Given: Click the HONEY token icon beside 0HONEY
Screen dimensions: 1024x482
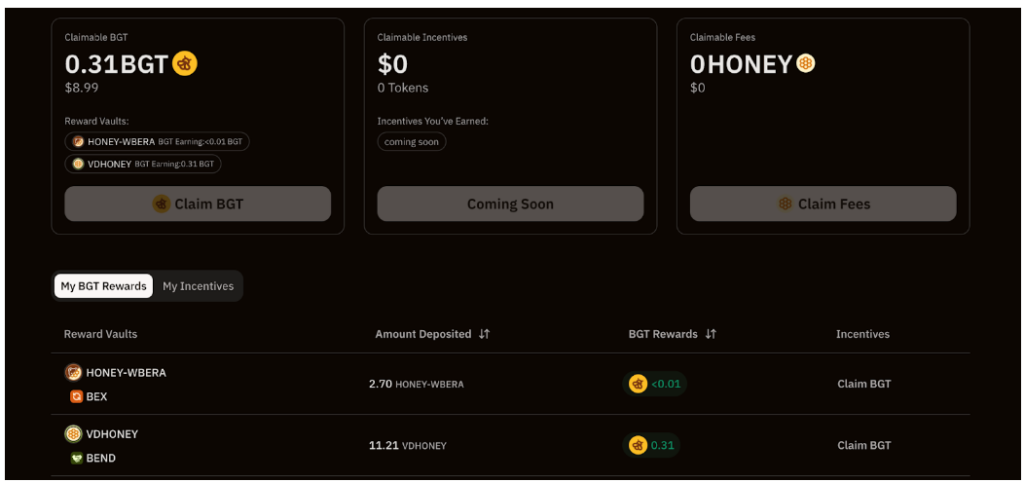Looking at the screenshot, I should coord(805,64).
